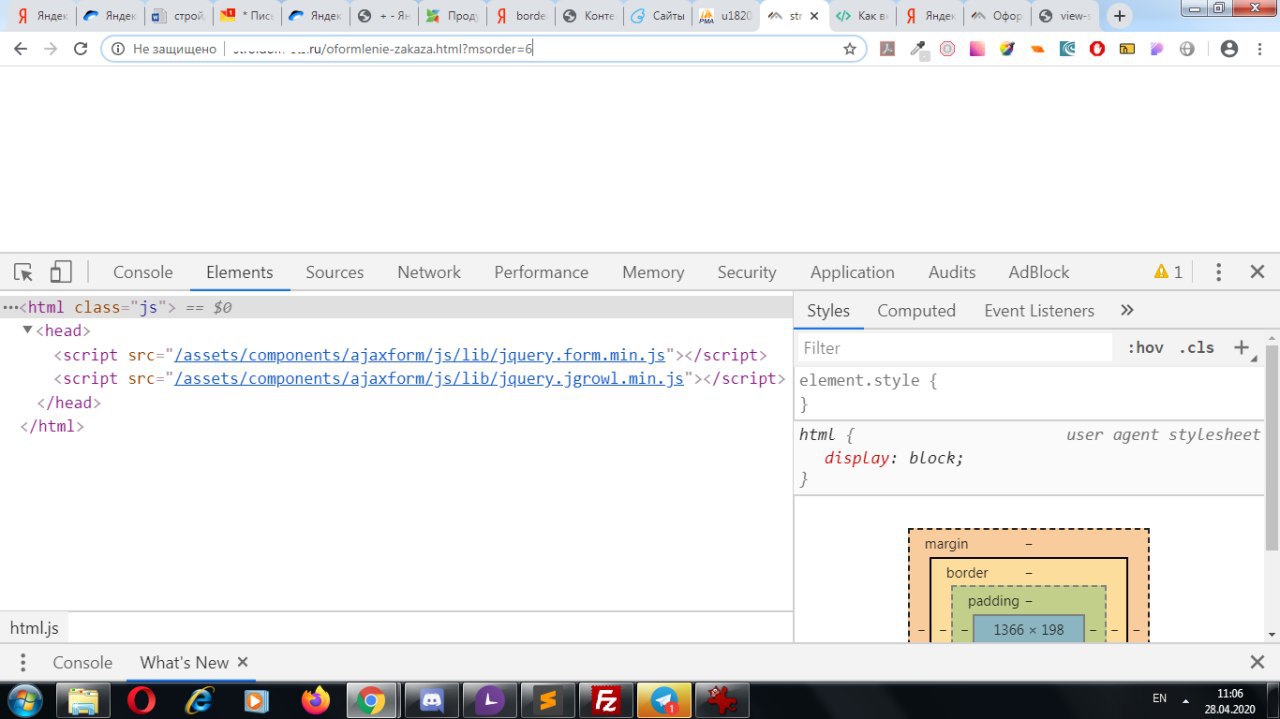Image resolution: width=1280 pixels, height=719 pixels.
Task: Bookmark this page with star icon
Action: pyautogui.click(x=850, y=49)
